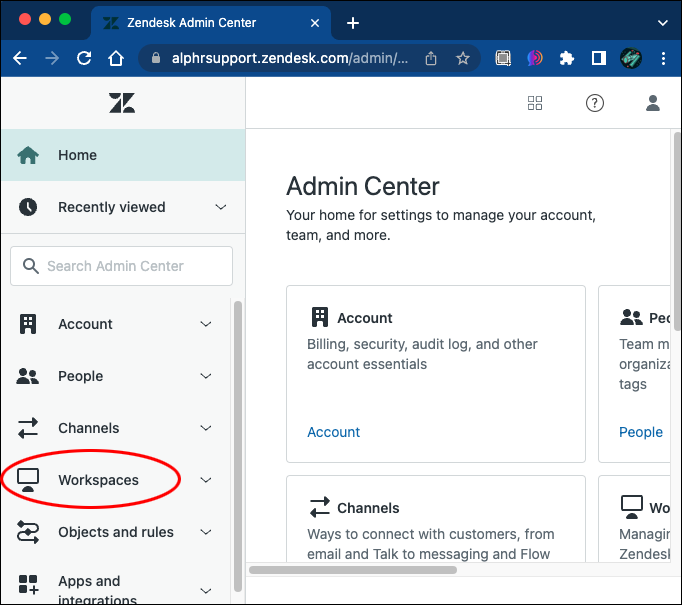Select Objects and rules in sidebar
Viewport: 682px width, 605px height.
[x=116, y=532]
